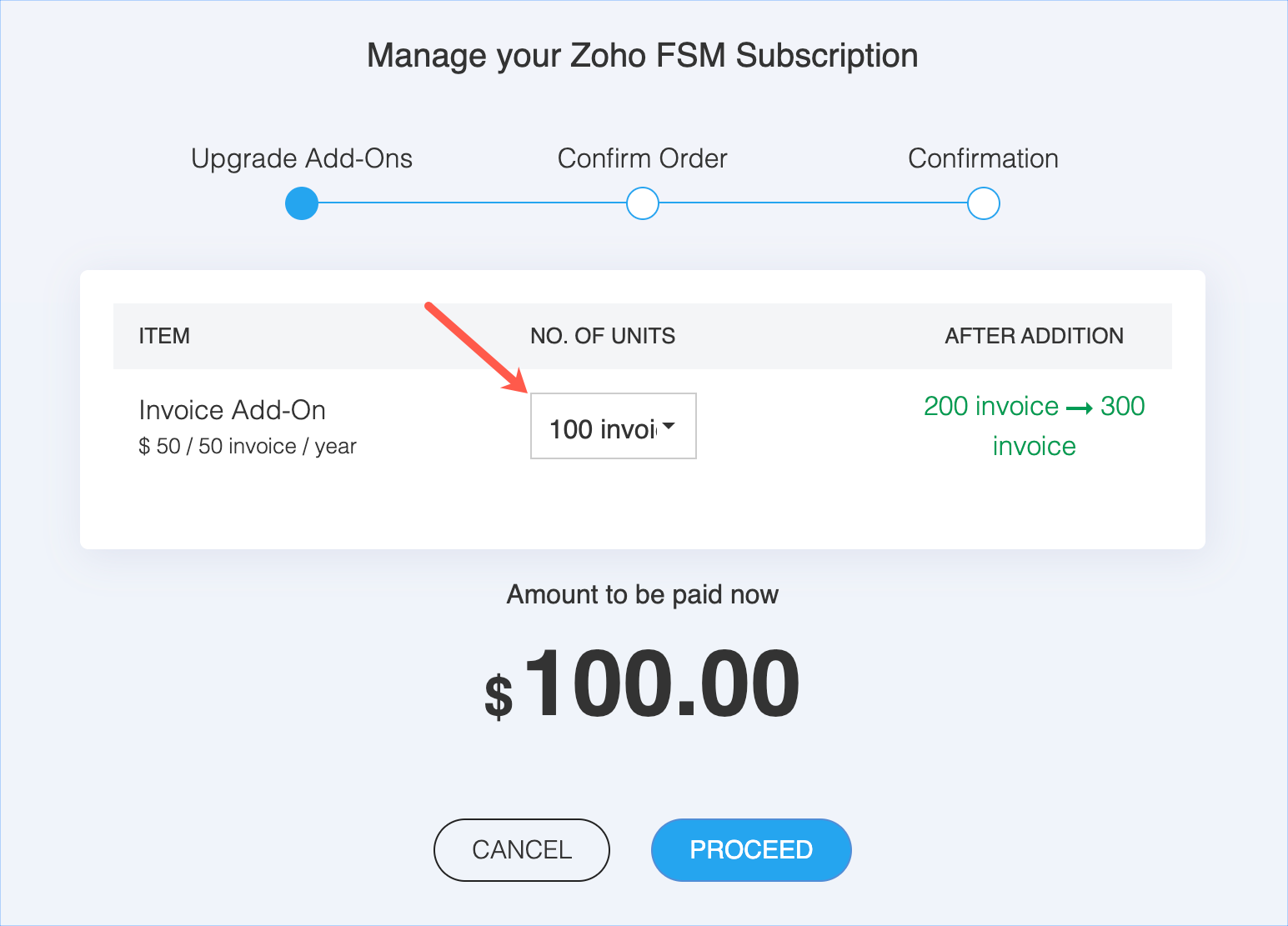Click the AFTER ADDITION column header

pos(1034,336)
